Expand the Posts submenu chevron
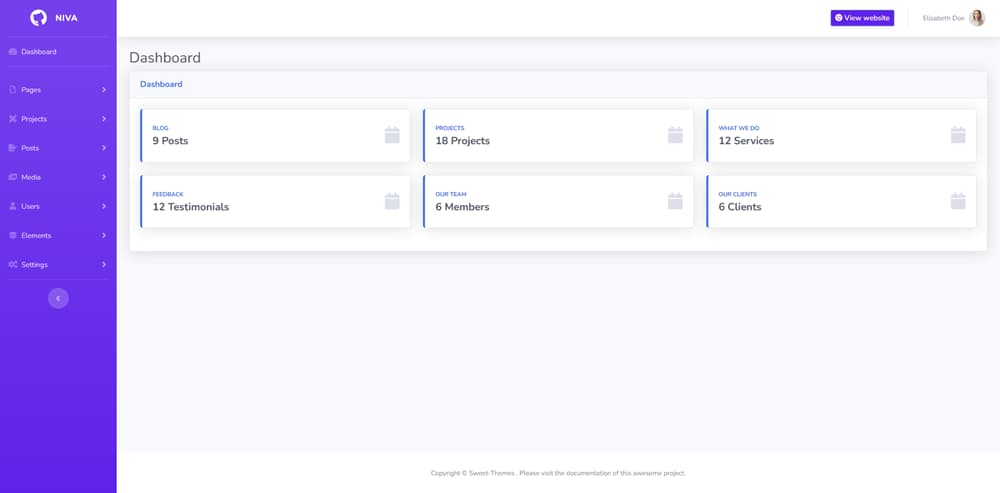The image size is (1000, 493). click(x=104, y=148)
